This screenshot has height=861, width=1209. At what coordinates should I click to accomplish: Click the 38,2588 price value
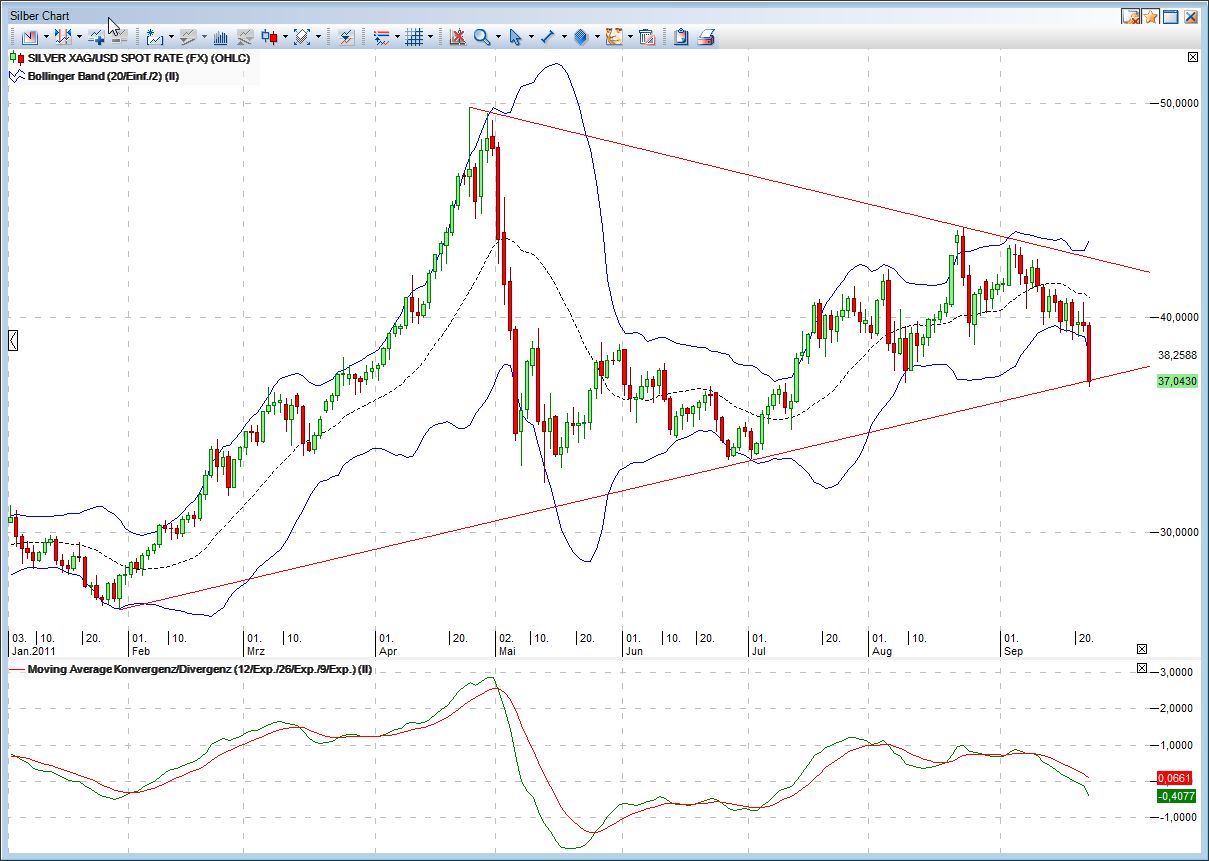1177,355
